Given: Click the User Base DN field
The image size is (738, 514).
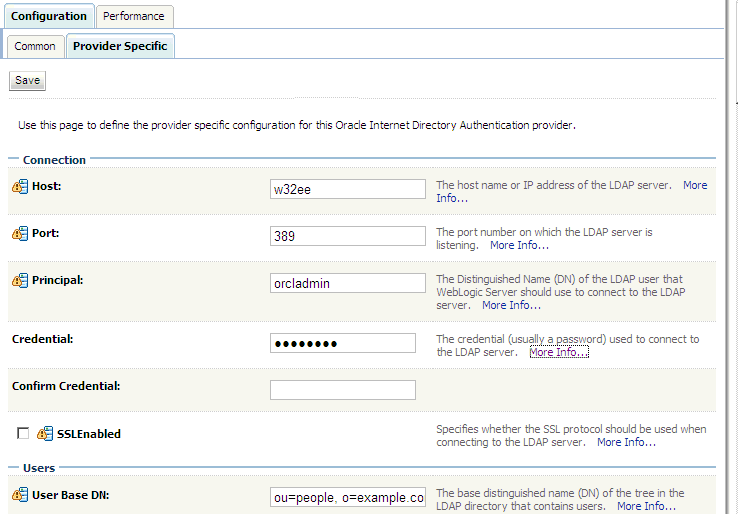Looking at the screenshot, I should [x=348, y=497].
